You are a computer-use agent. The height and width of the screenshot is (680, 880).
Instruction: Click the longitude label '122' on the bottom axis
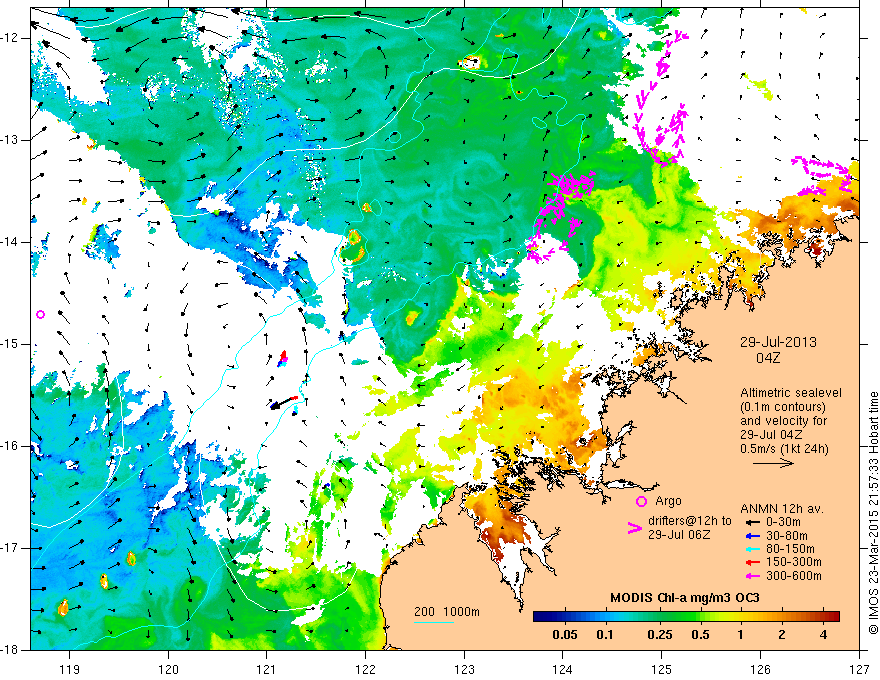tap(365, 669)
